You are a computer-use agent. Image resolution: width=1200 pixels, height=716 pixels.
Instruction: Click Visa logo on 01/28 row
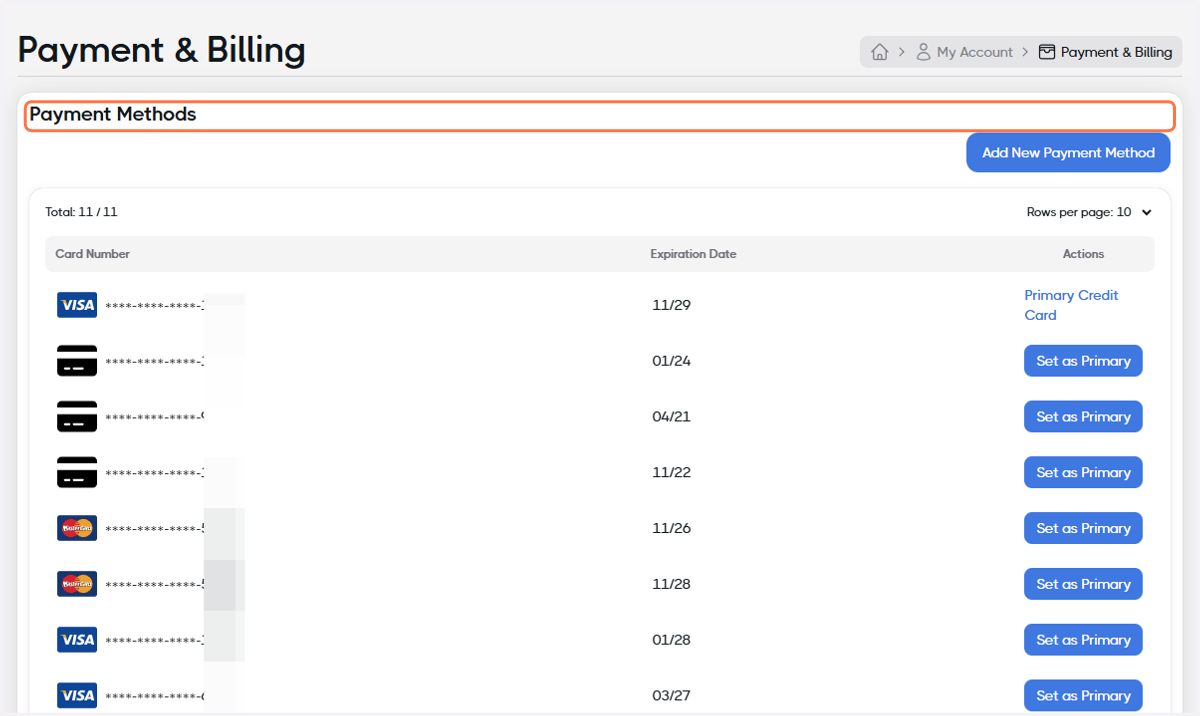tap(77, 640)
